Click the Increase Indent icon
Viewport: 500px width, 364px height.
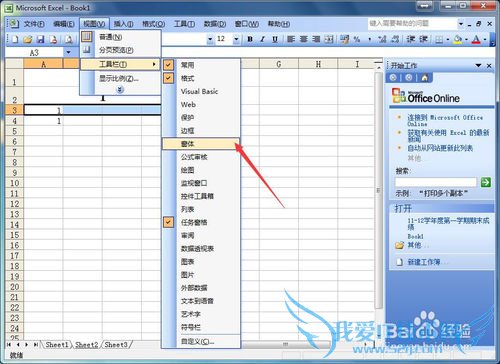tap(423, 39)
